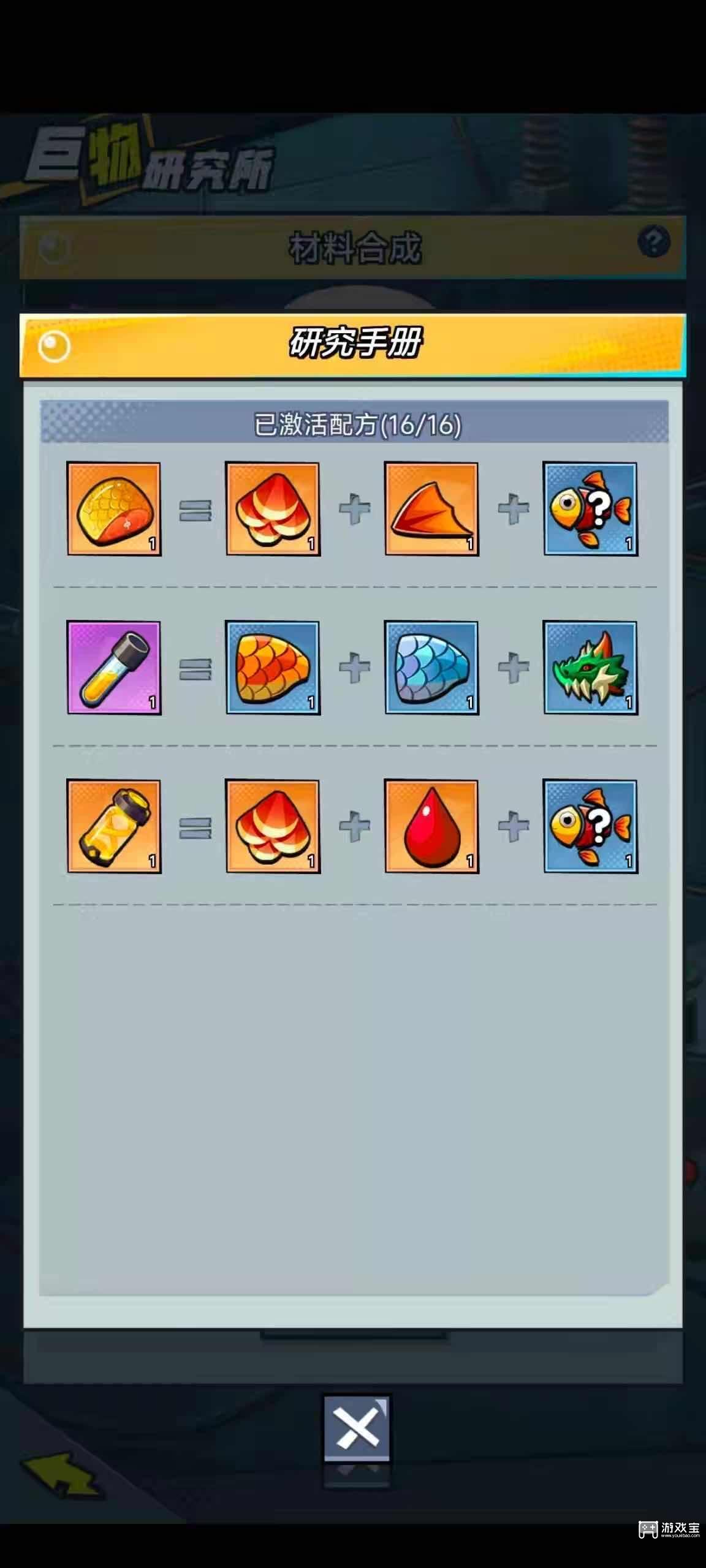This screenshot has width=706, height=1568.
Task: Select the red blood drop ingredient
Action: pos(431,826)
